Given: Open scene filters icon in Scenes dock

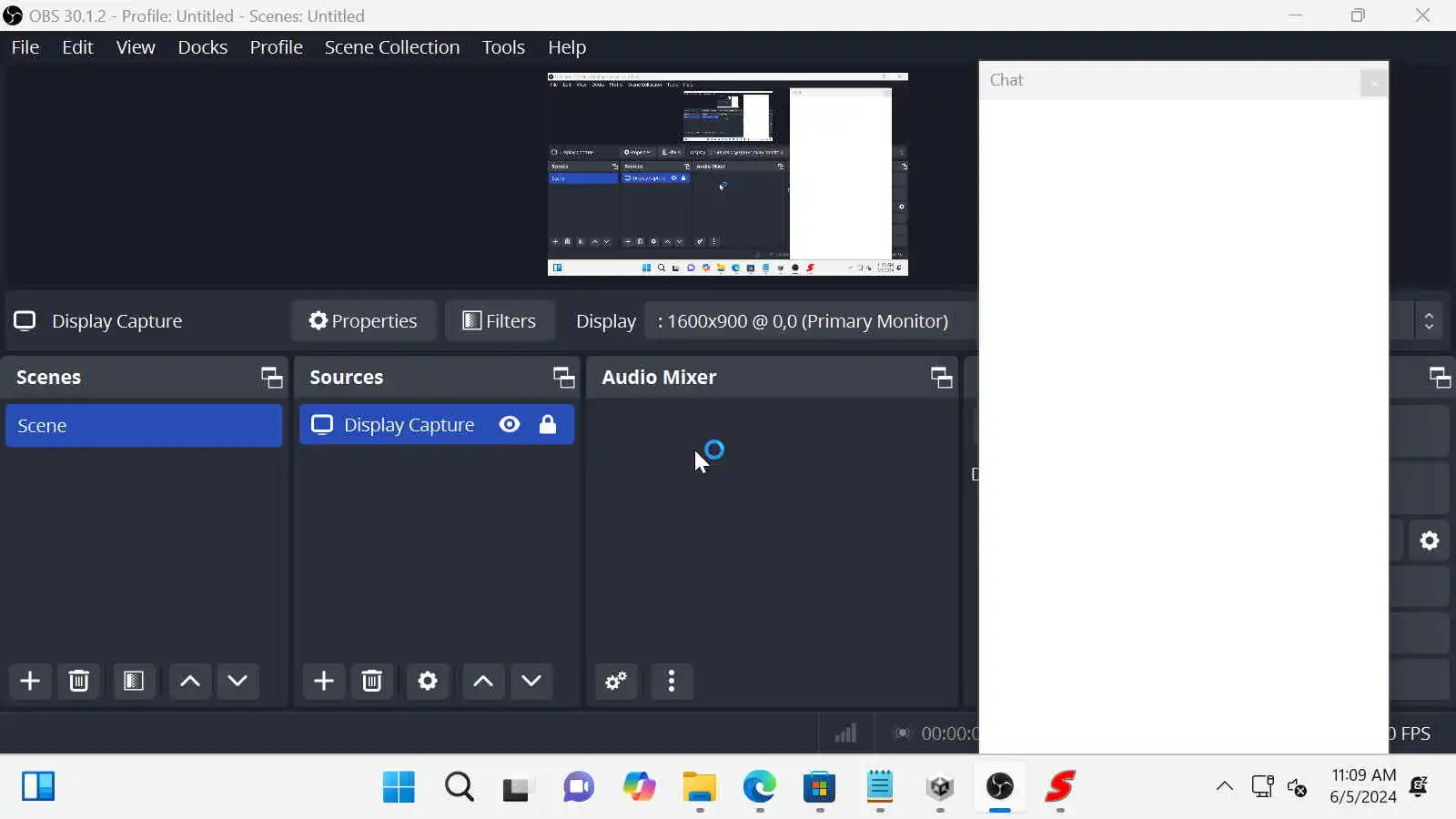Looking at the screenshot, I should pos(134,681).
